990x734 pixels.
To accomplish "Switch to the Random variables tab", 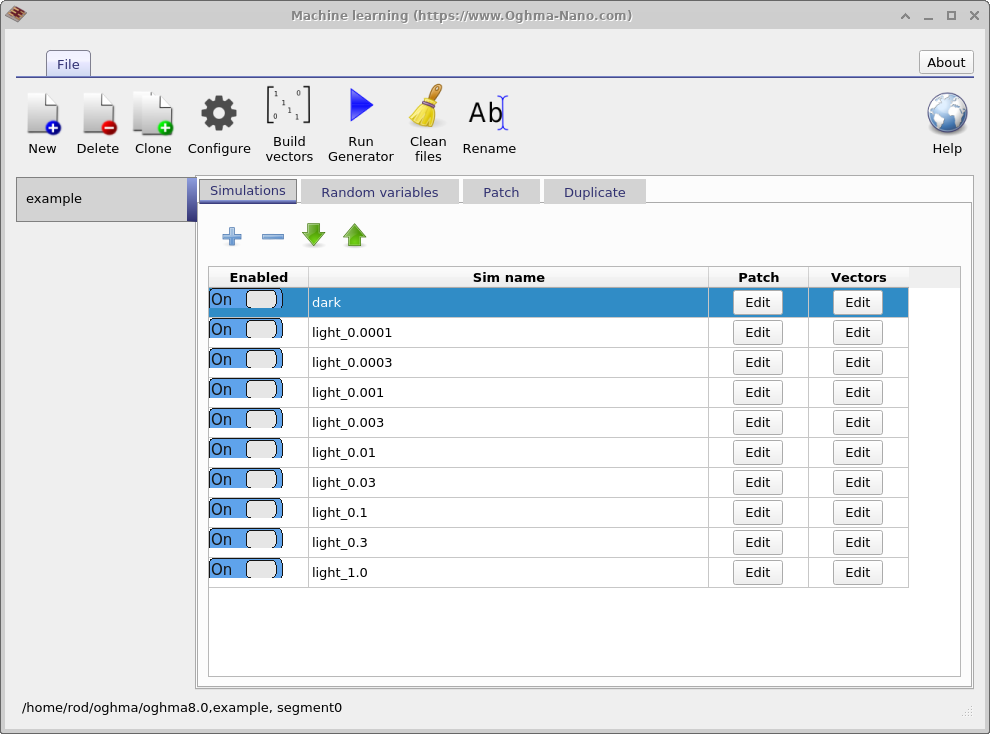I will click(x=379, y=192).
